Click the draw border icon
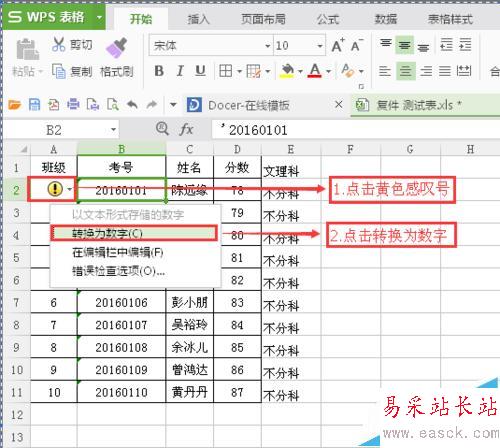This screenshot has width=500, height=448. pos(253,71)
